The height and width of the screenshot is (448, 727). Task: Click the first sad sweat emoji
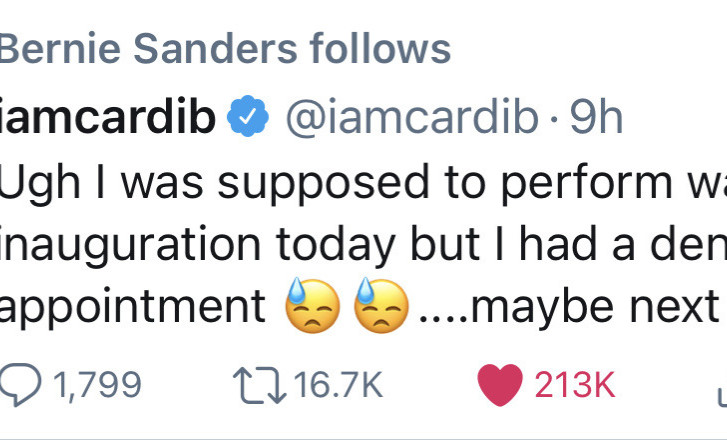tap(312, 305)
